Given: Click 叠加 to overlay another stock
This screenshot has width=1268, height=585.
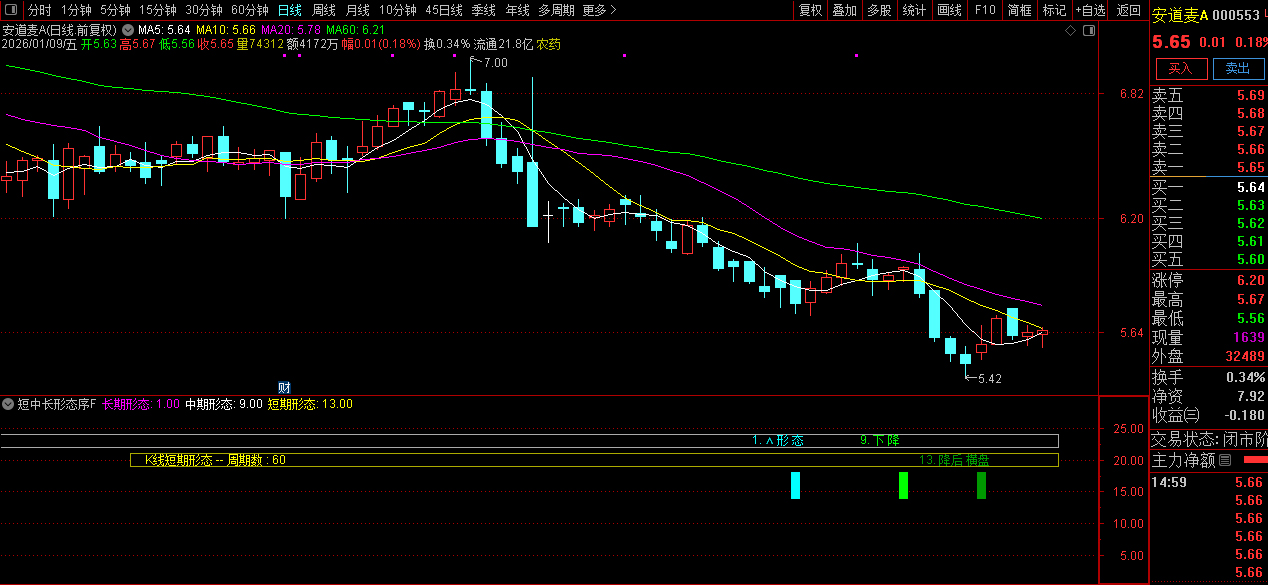Looking at the screenshot, I should pos(845,10).
